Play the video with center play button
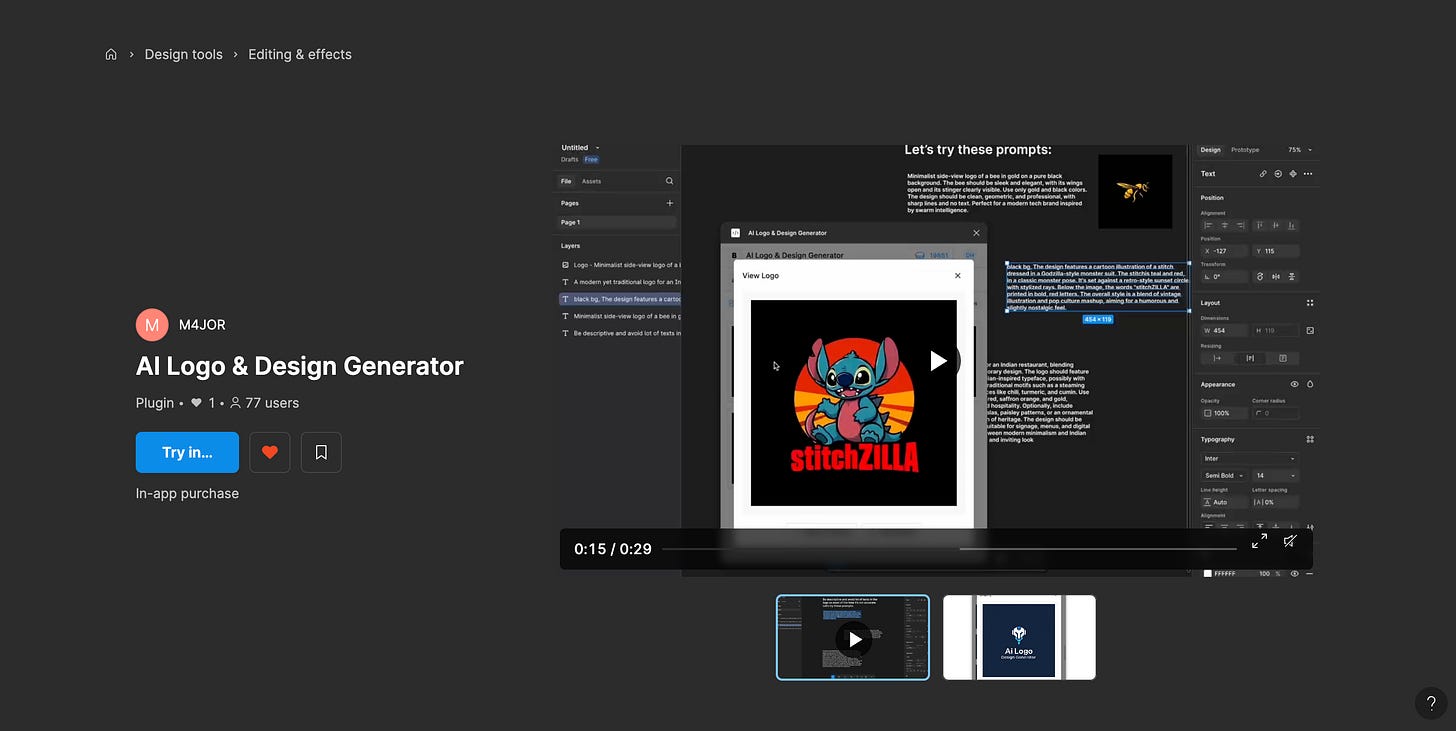This screenshot has height=731, width=1456. click(x=937, y=361)
